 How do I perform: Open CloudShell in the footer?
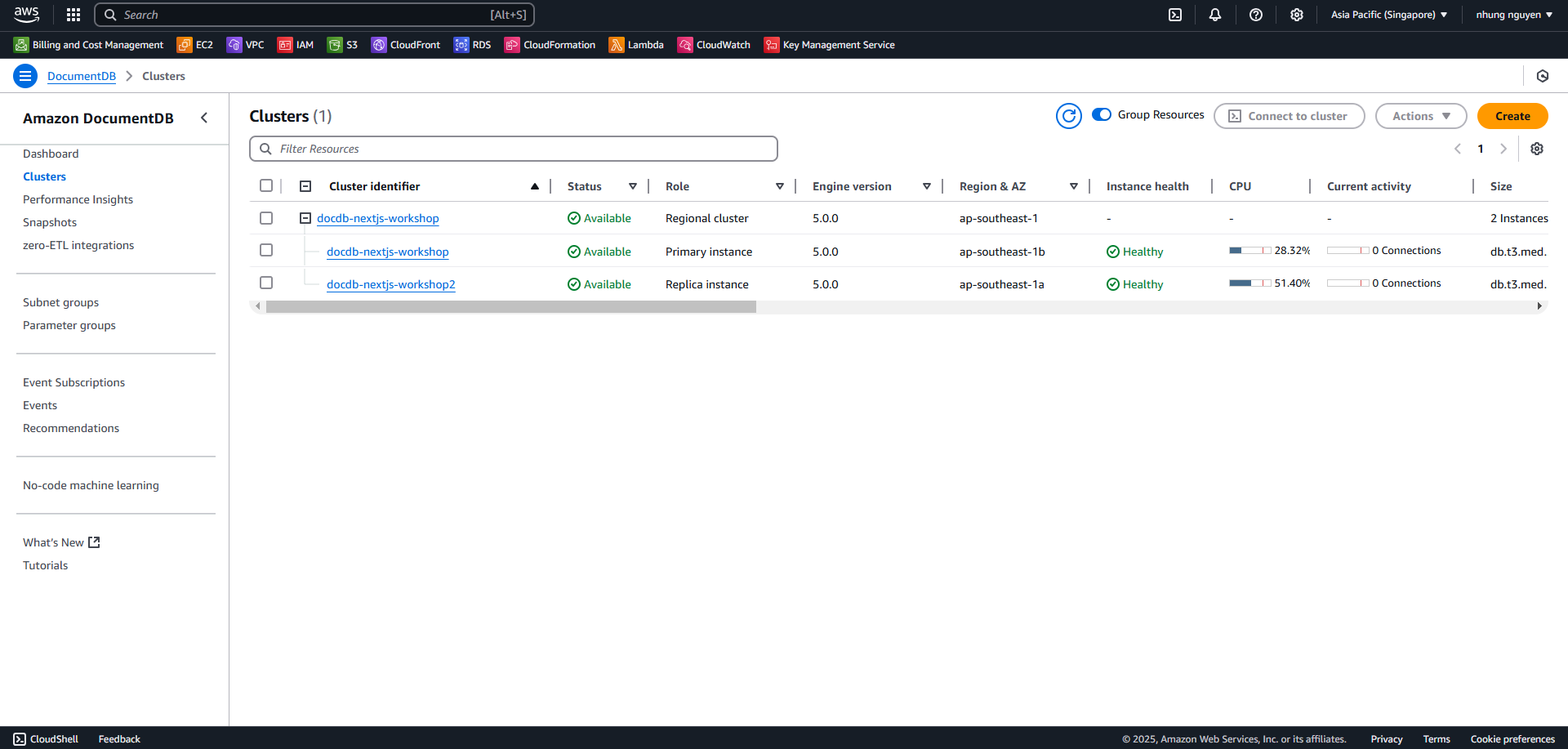coord(47,739)
